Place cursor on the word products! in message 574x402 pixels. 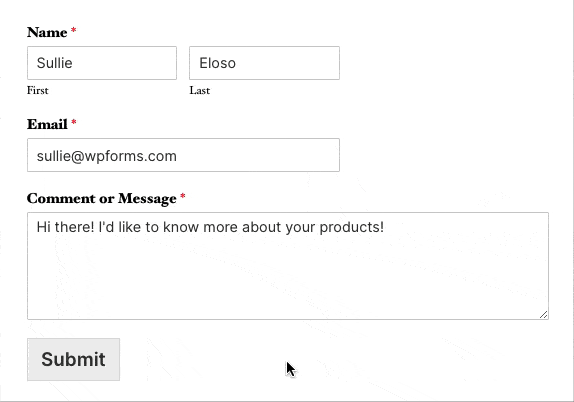(x=352, y=227)
